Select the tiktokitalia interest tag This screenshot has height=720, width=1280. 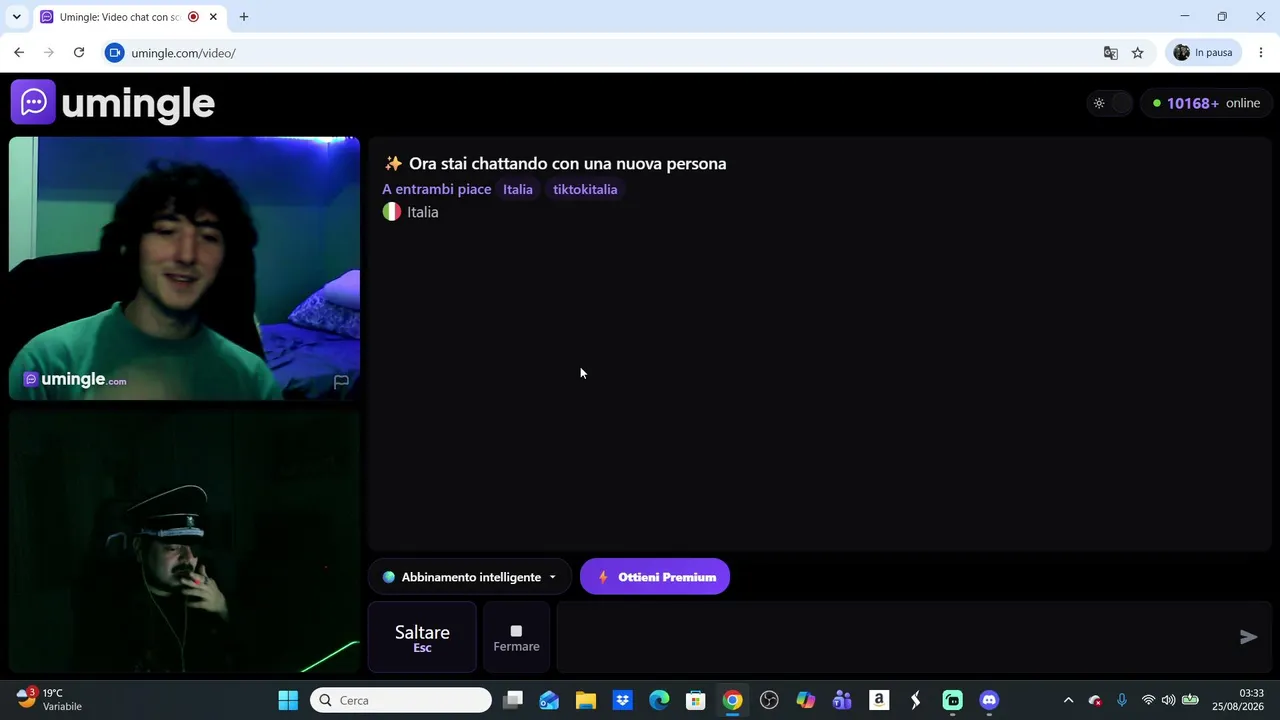tap(585, 189)
